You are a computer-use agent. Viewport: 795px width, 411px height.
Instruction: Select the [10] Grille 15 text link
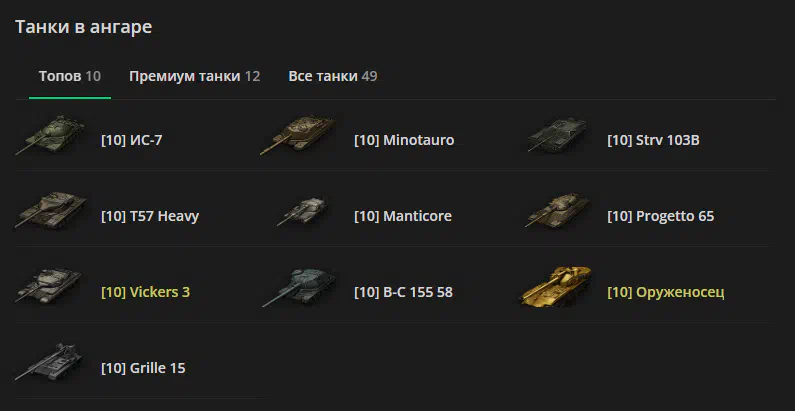point(143,368)
